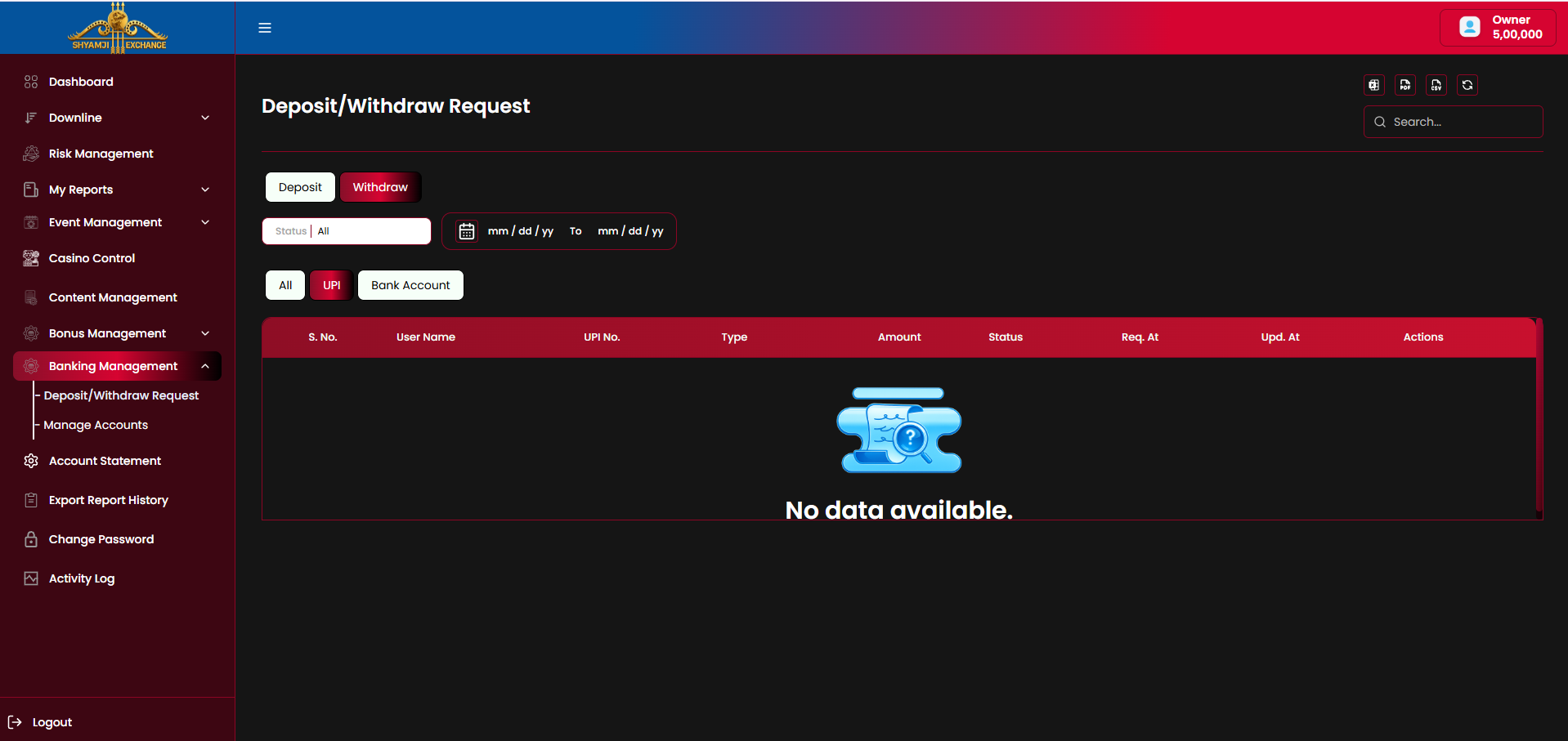
Task: Click the owner balance 5,00,000
Action: pyautogui.click(x=1517, y=34)
